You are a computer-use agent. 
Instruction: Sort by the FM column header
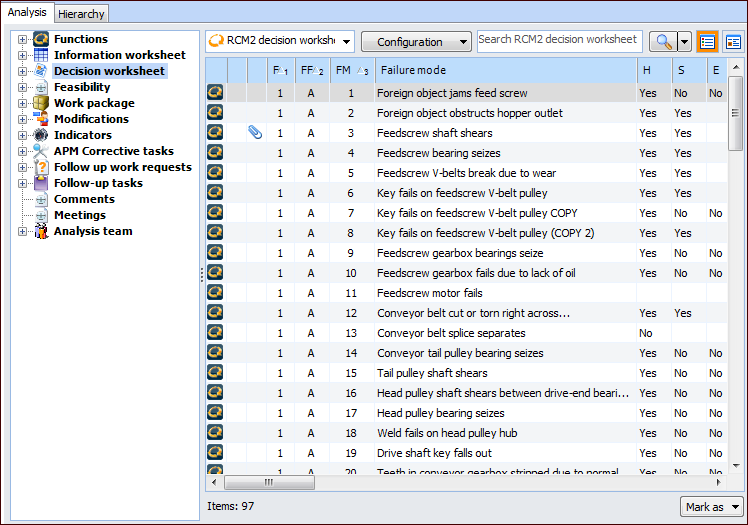(352, 70)
